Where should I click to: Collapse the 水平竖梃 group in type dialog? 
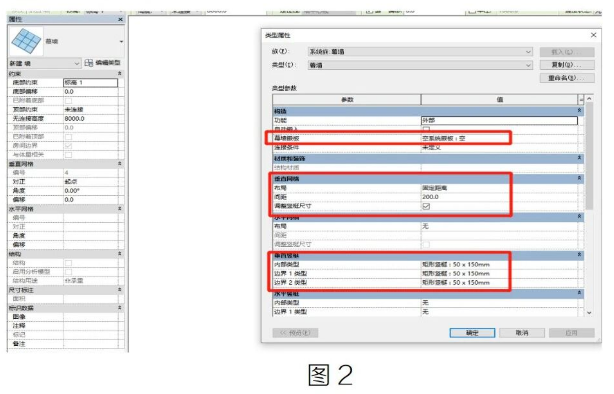[x=580, y=293]
